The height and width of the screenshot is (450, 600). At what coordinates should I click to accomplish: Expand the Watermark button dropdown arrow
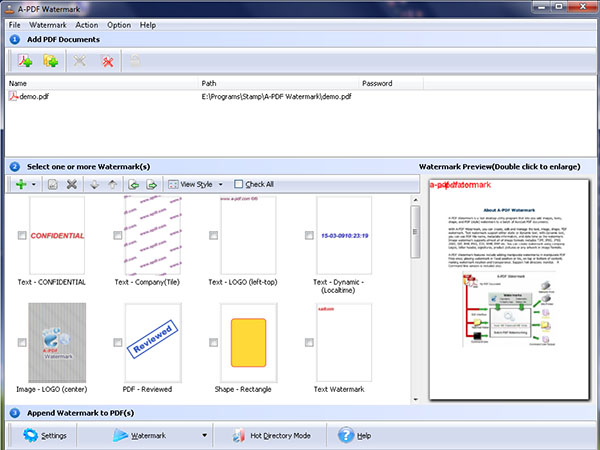(204, 435)
